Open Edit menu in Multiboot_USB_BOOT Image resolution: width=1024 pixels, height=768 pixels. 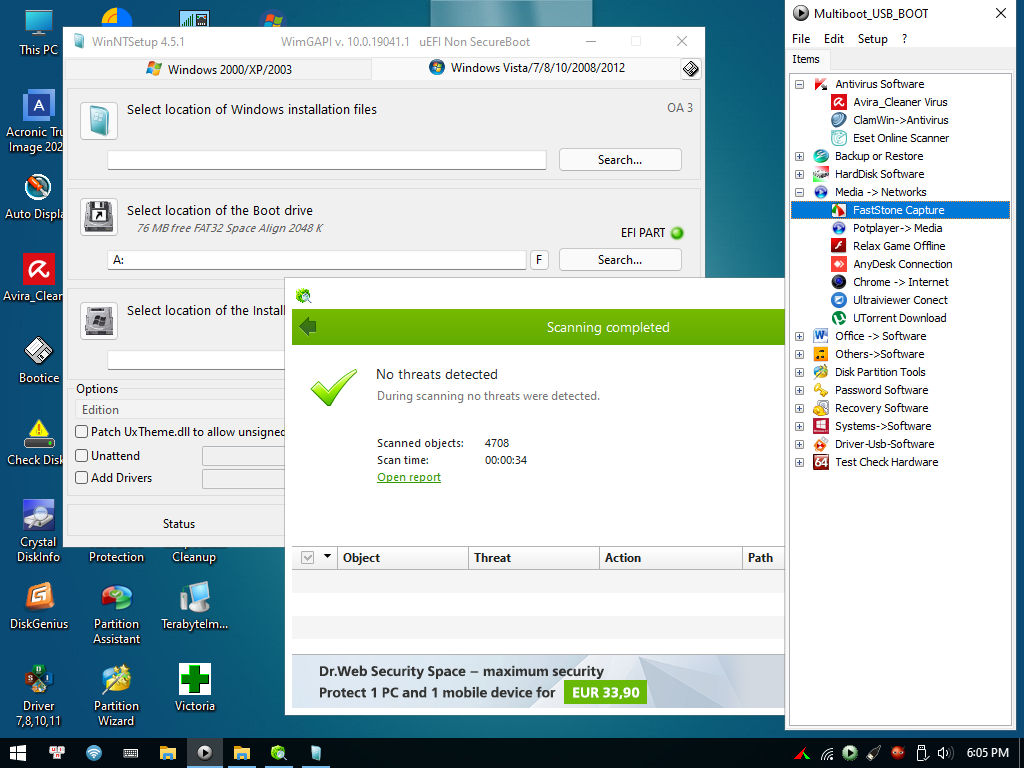pos(833,39)
